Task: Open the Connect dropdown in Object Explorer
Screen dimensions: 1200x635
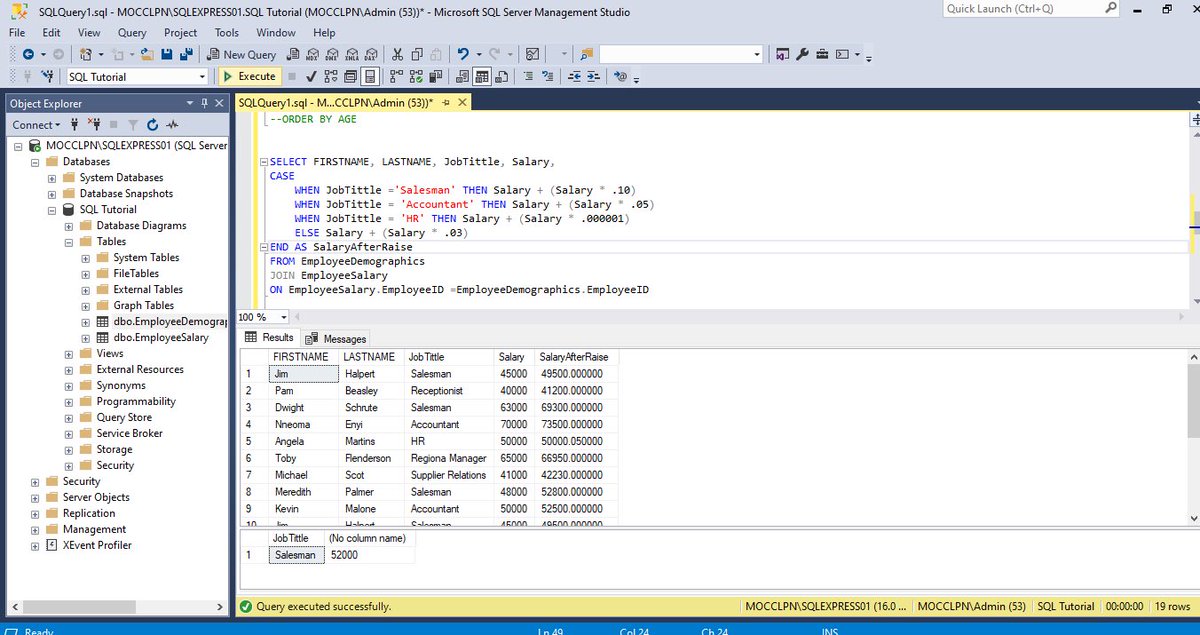Action: (x=35, y=125)
